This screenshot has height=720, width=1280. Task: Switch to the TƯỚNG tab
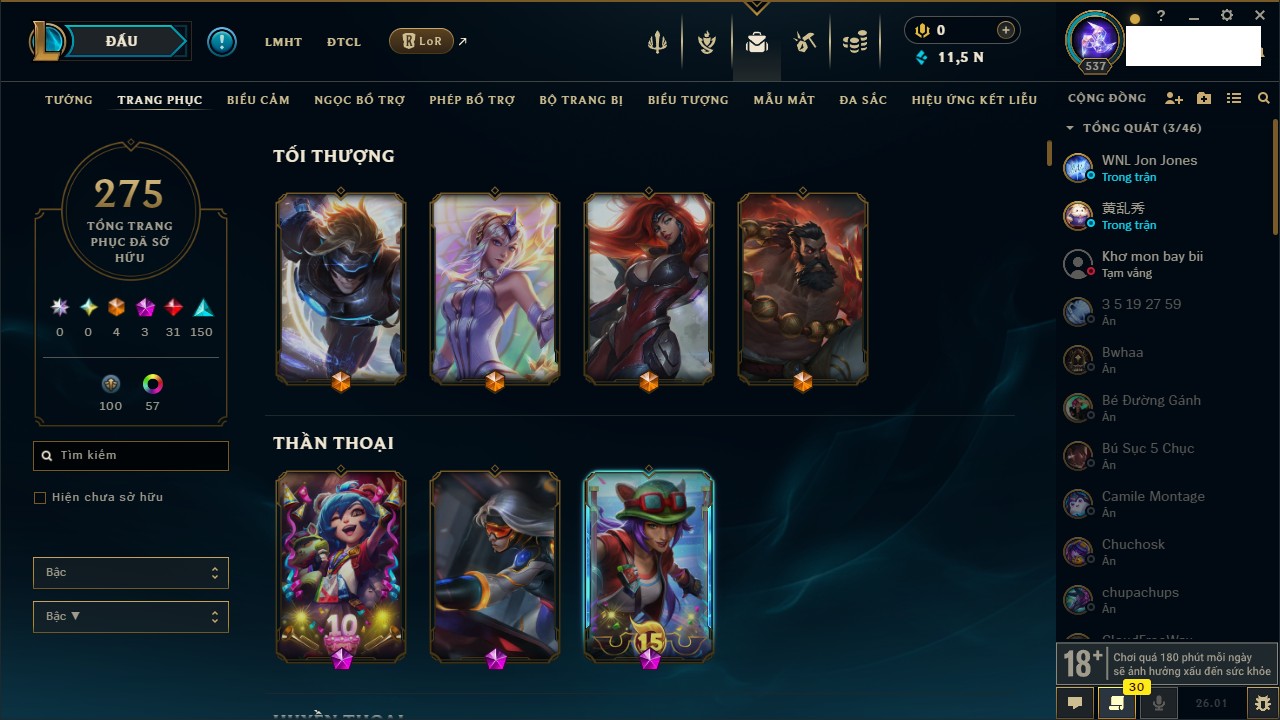click(x=69, y=100)
